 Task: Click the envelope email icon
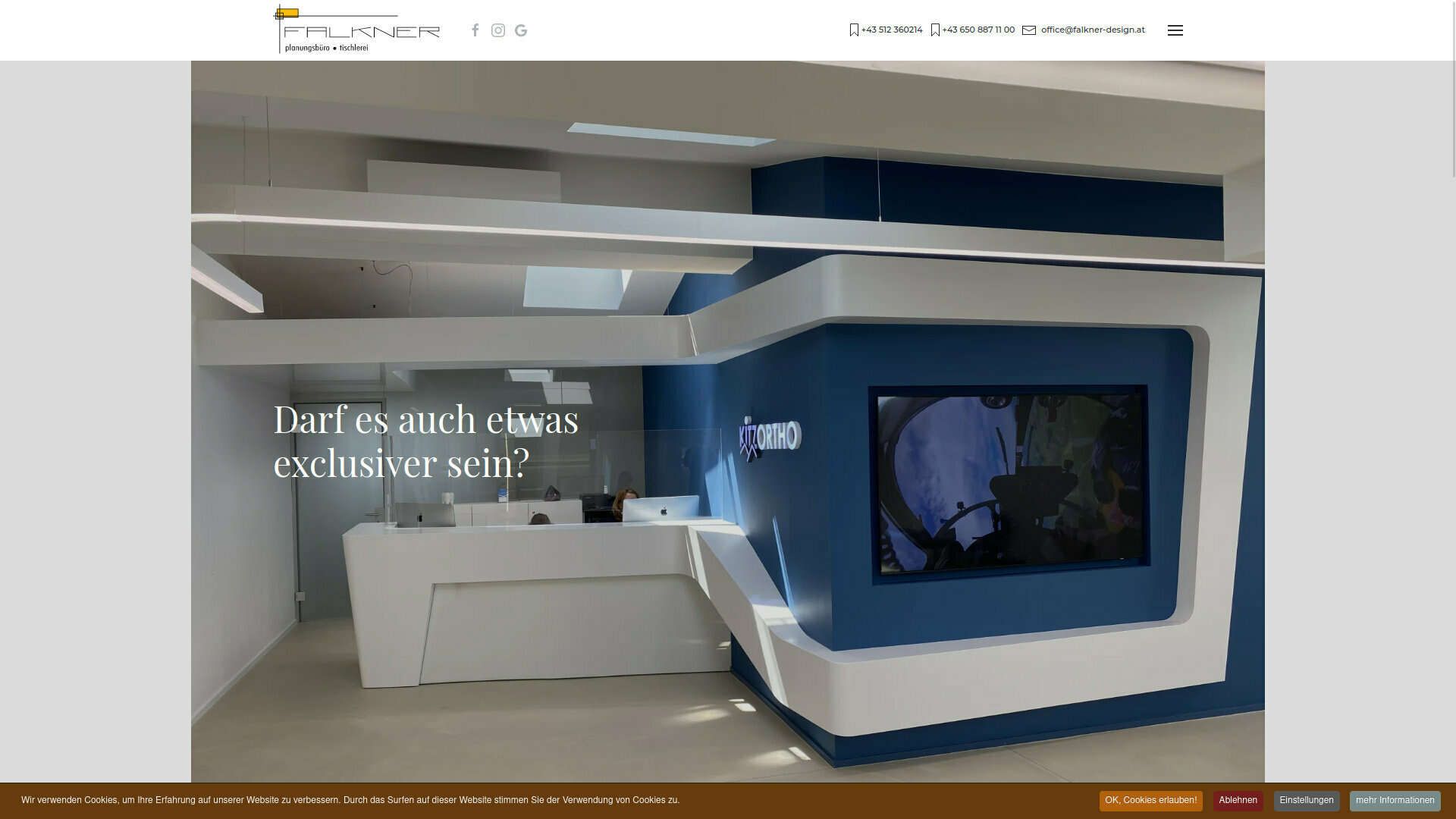pyautogui.click(x=1029, y=30)
